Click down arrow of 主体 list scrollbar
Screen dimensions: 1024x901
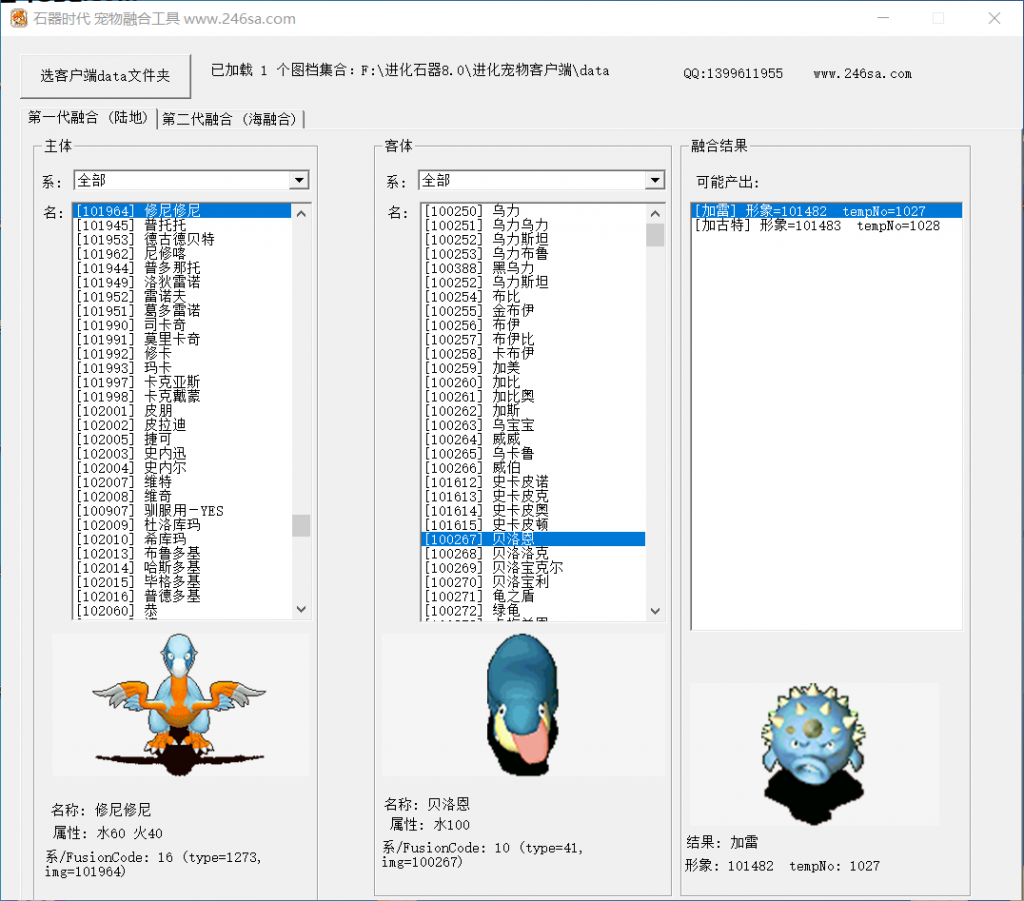301,609
